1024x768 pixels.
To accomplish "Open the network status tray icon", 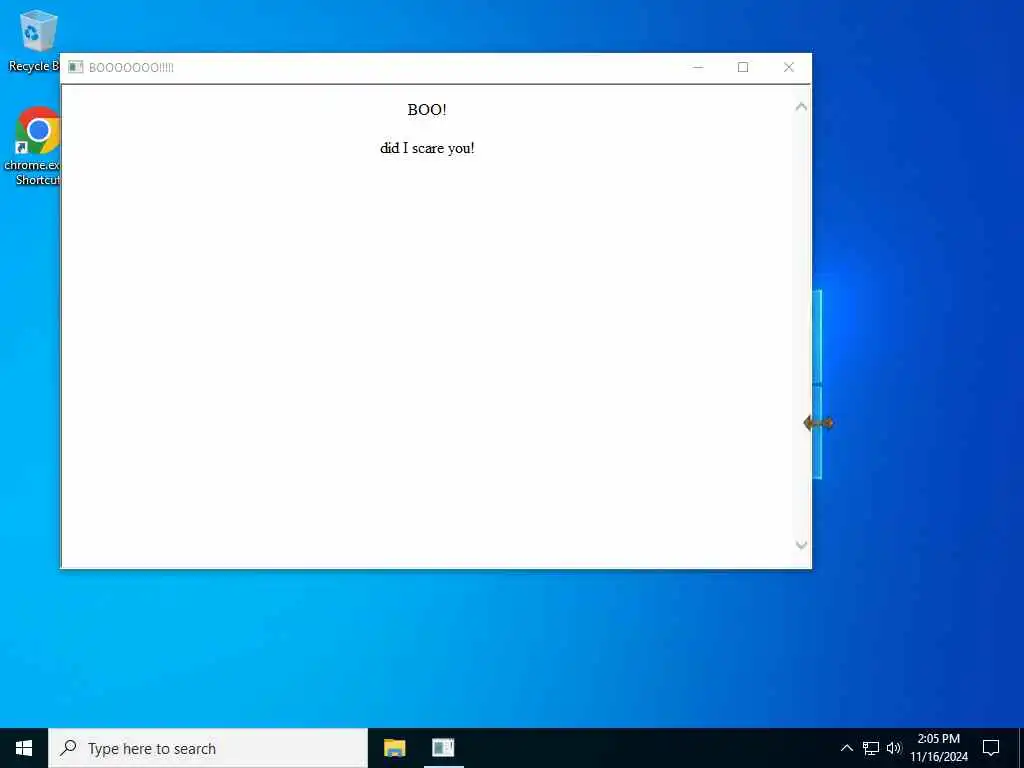I will tap(871, 748).
